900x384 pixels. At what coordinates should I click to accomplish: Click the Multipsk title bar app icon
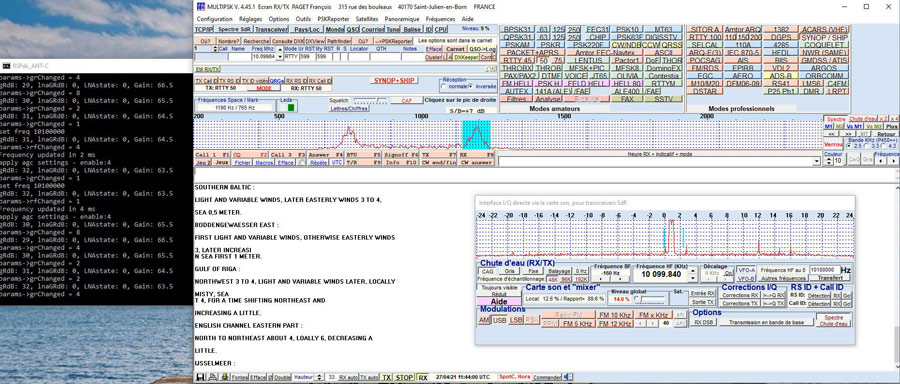point(200,7)
